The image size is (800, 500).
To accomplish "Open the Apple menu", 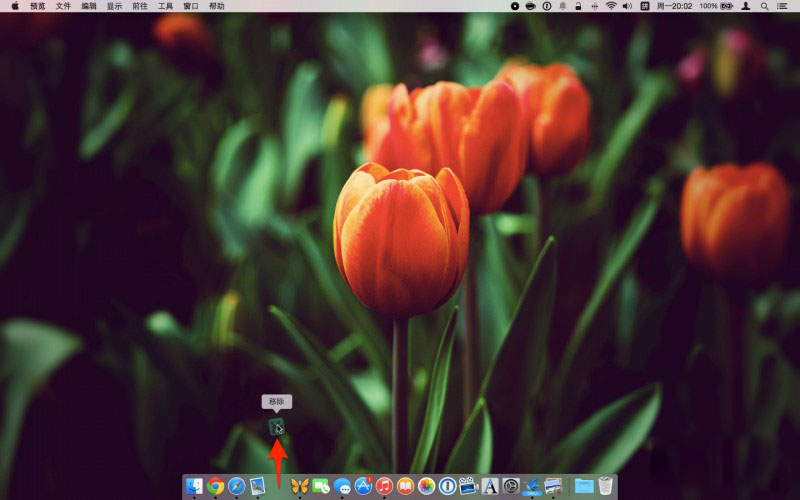I will pos(15,6).
